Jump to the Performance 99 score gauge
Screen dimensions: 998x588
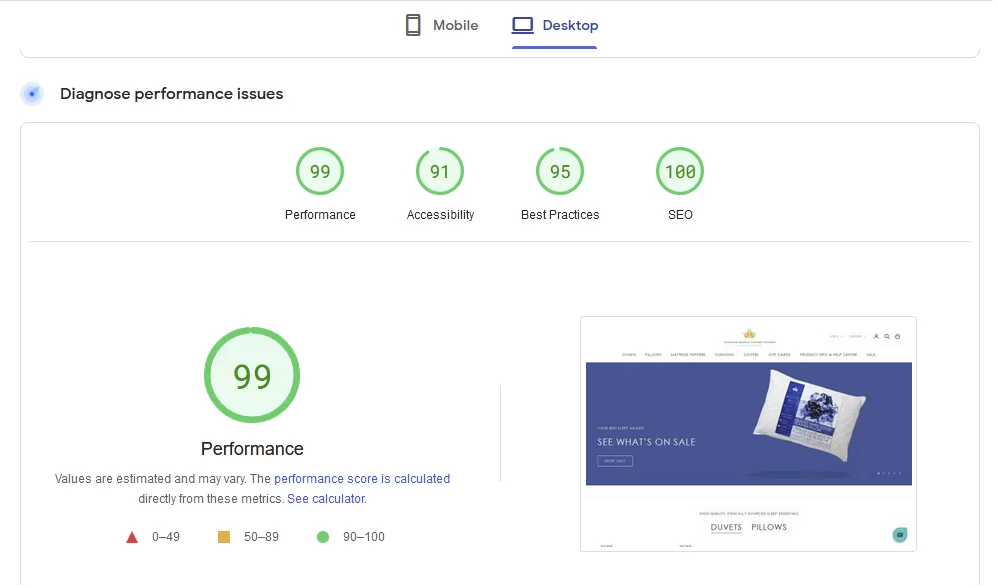coord(320,172)
